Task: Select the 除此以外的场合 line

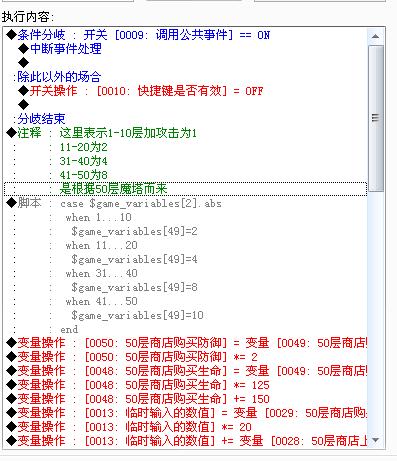Action: (186, 77)
